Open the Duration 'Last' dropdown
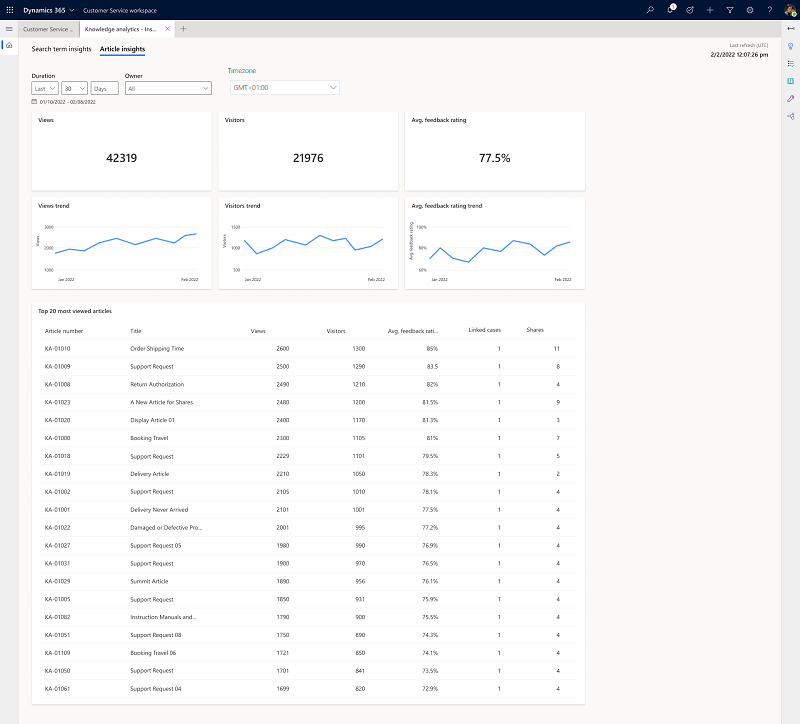The image size is (800, 724). point(45,88)
